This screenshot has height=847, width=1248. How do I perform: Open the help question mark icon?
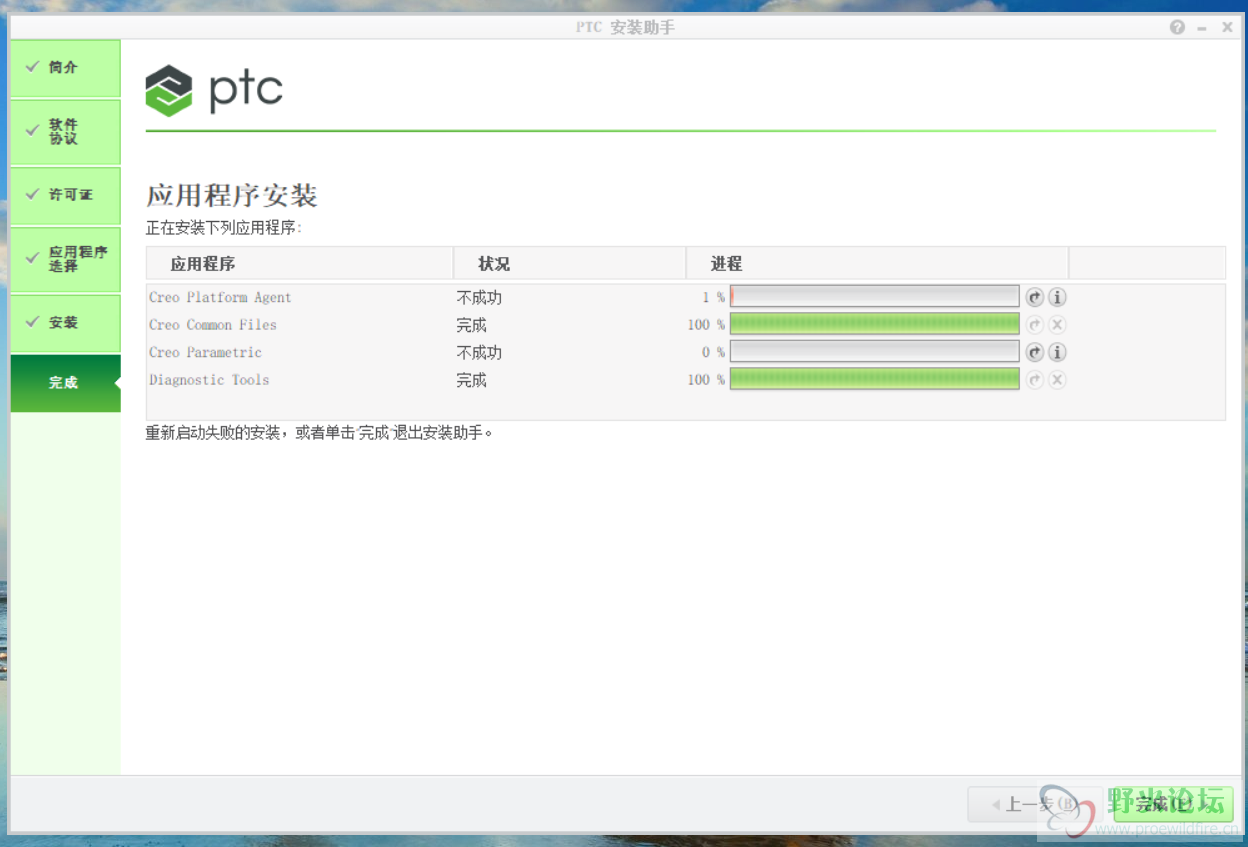pyautogui.click(x=1177, y=27)
